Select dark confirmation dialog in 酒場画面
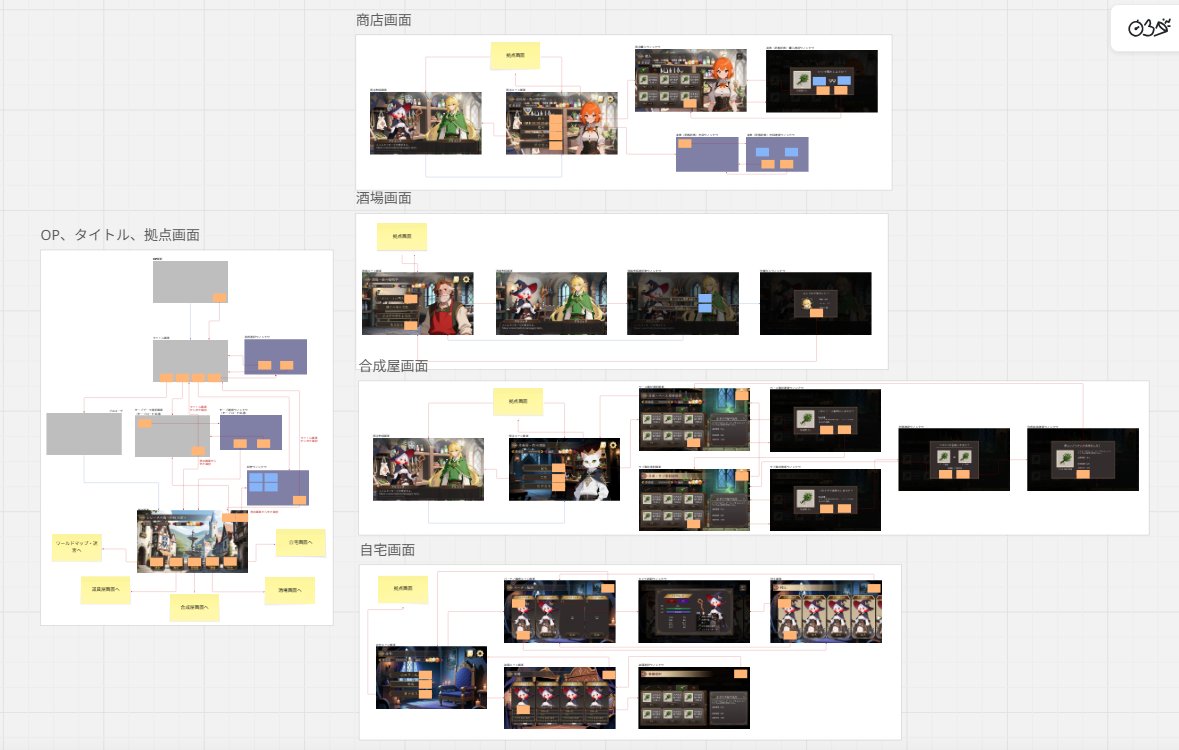1179x750 pixels. [816, 304]
